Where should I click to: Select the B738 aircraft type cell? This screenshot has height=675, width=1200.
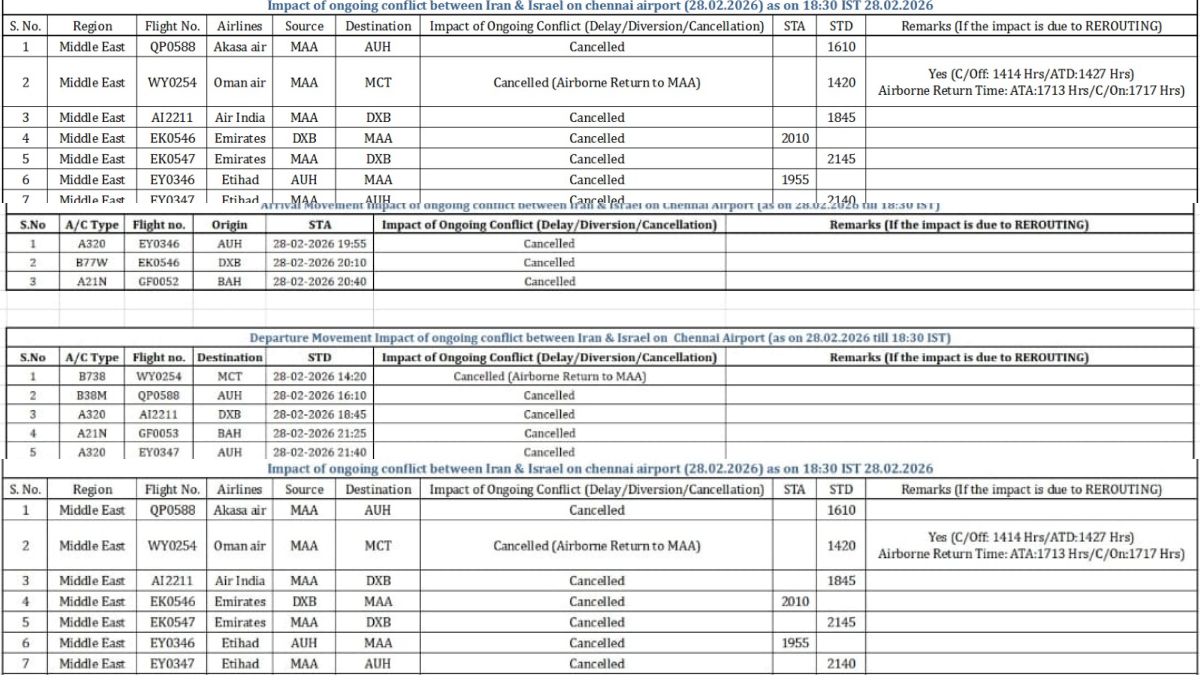pos(91,377)
